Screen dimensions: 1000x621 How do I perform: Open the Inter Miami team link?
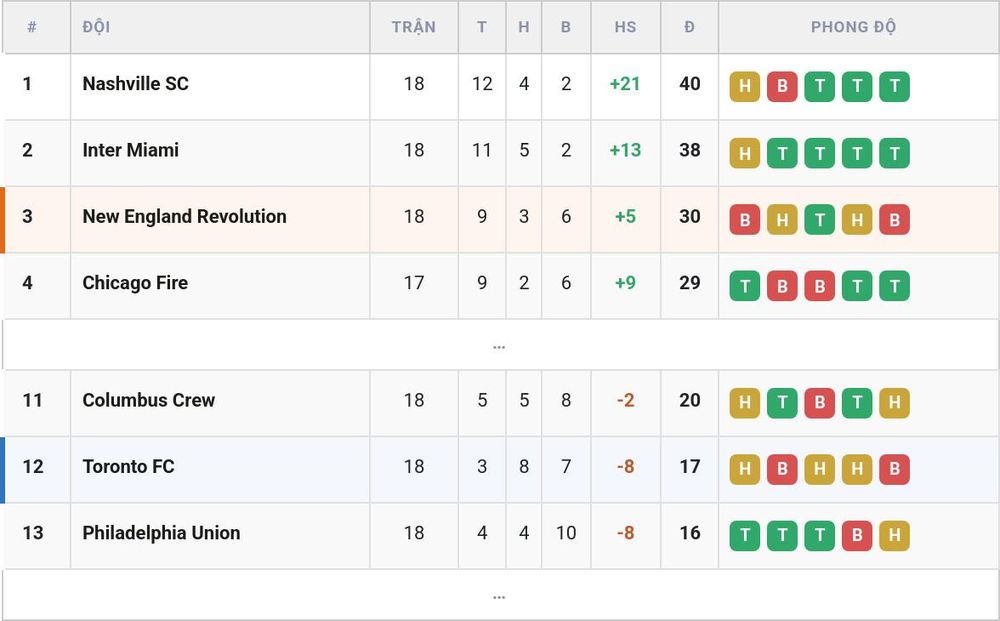click(x=130, y=150)
